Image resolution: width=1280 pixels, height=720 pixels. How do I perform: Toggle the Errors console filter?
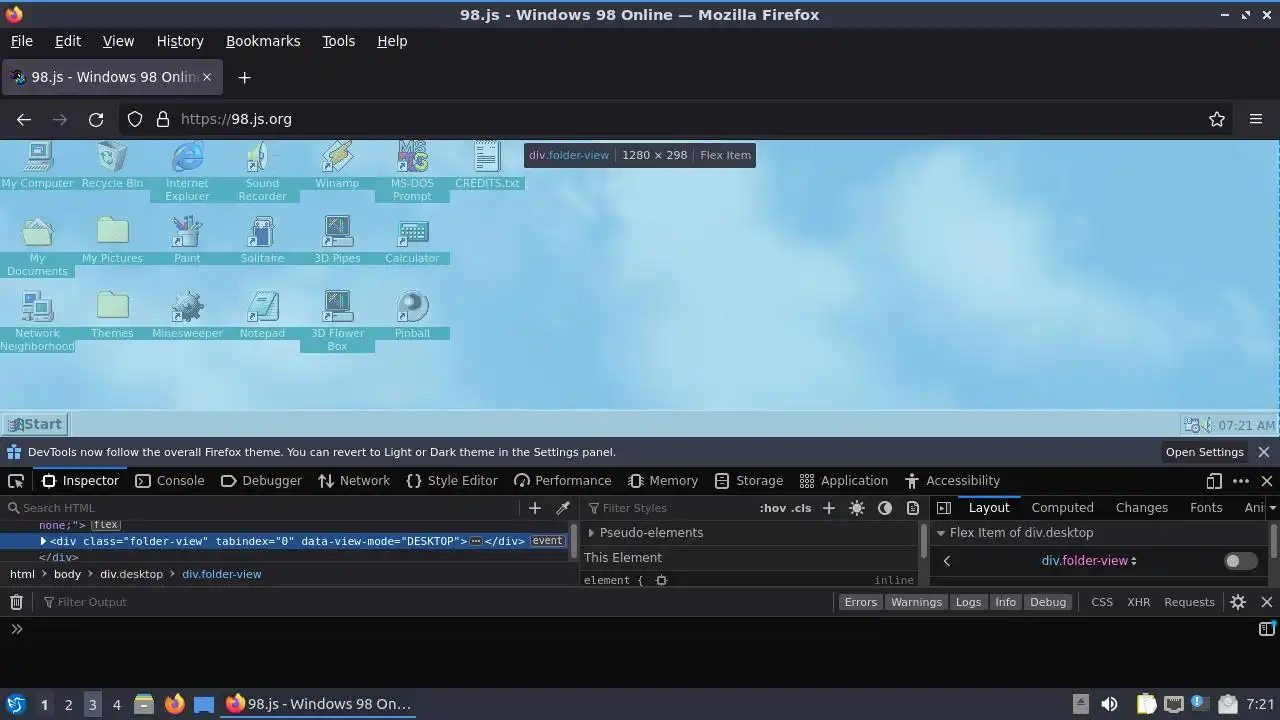[x=860, y=602]
